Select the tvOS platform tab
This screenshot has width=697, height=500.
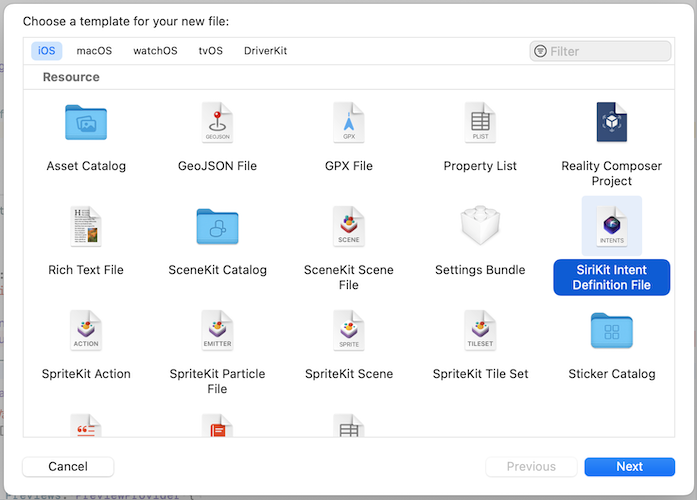pyautogui.click(x=211, y=51)
